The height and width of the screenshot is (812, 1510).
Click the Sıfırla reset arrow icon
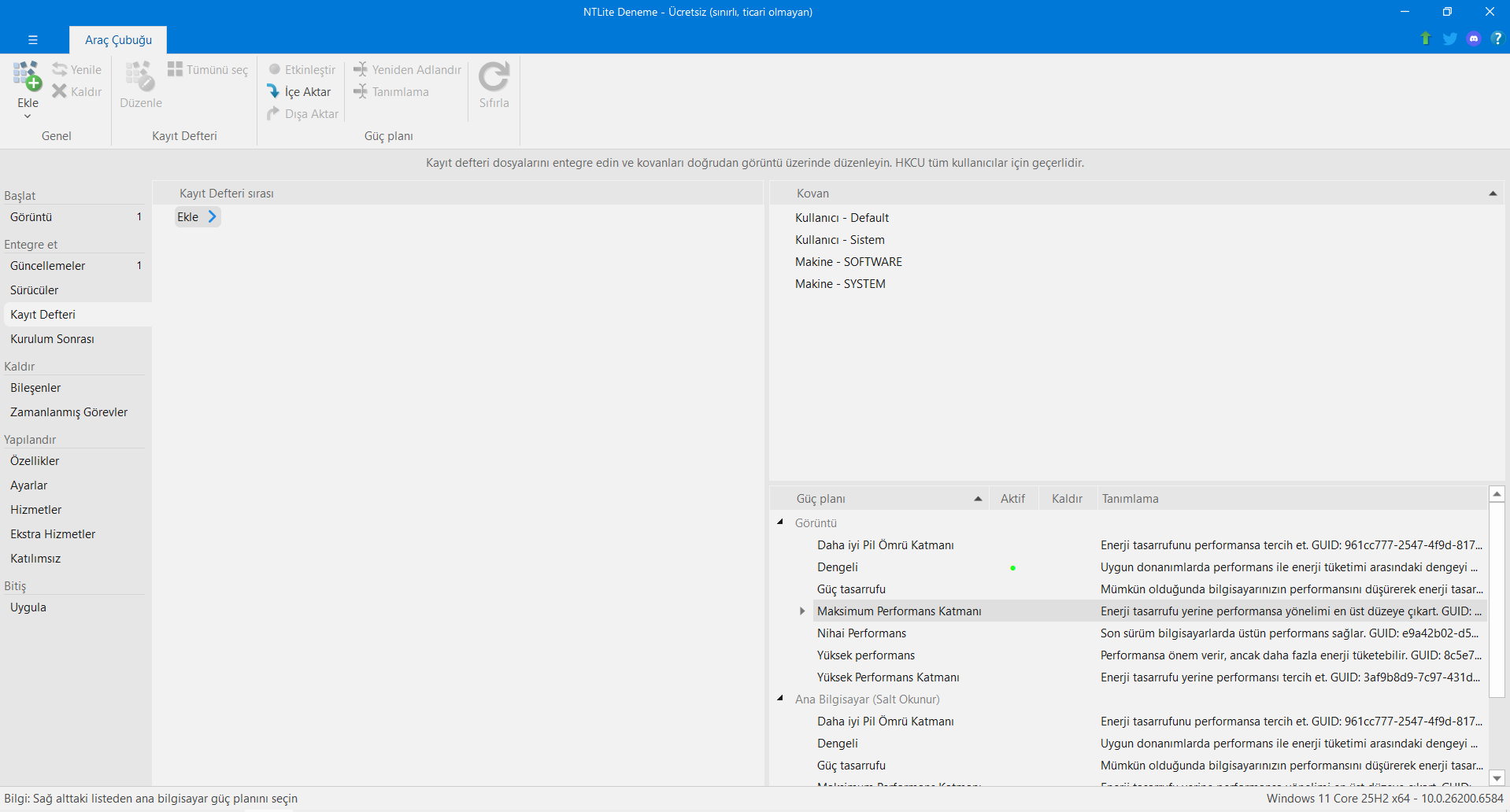tap(494, 76)
